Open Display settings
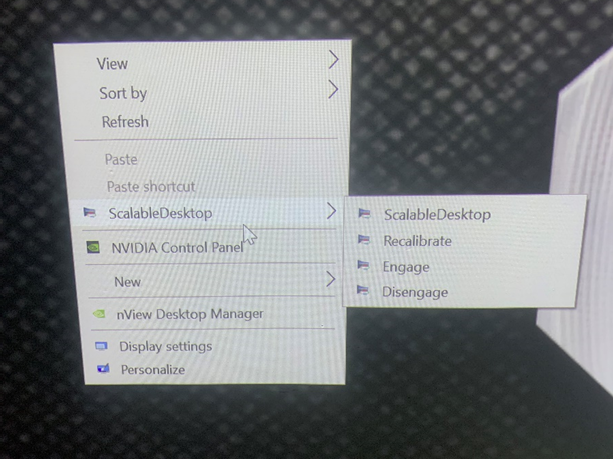The image size is (613, 459). pos(166,346)
